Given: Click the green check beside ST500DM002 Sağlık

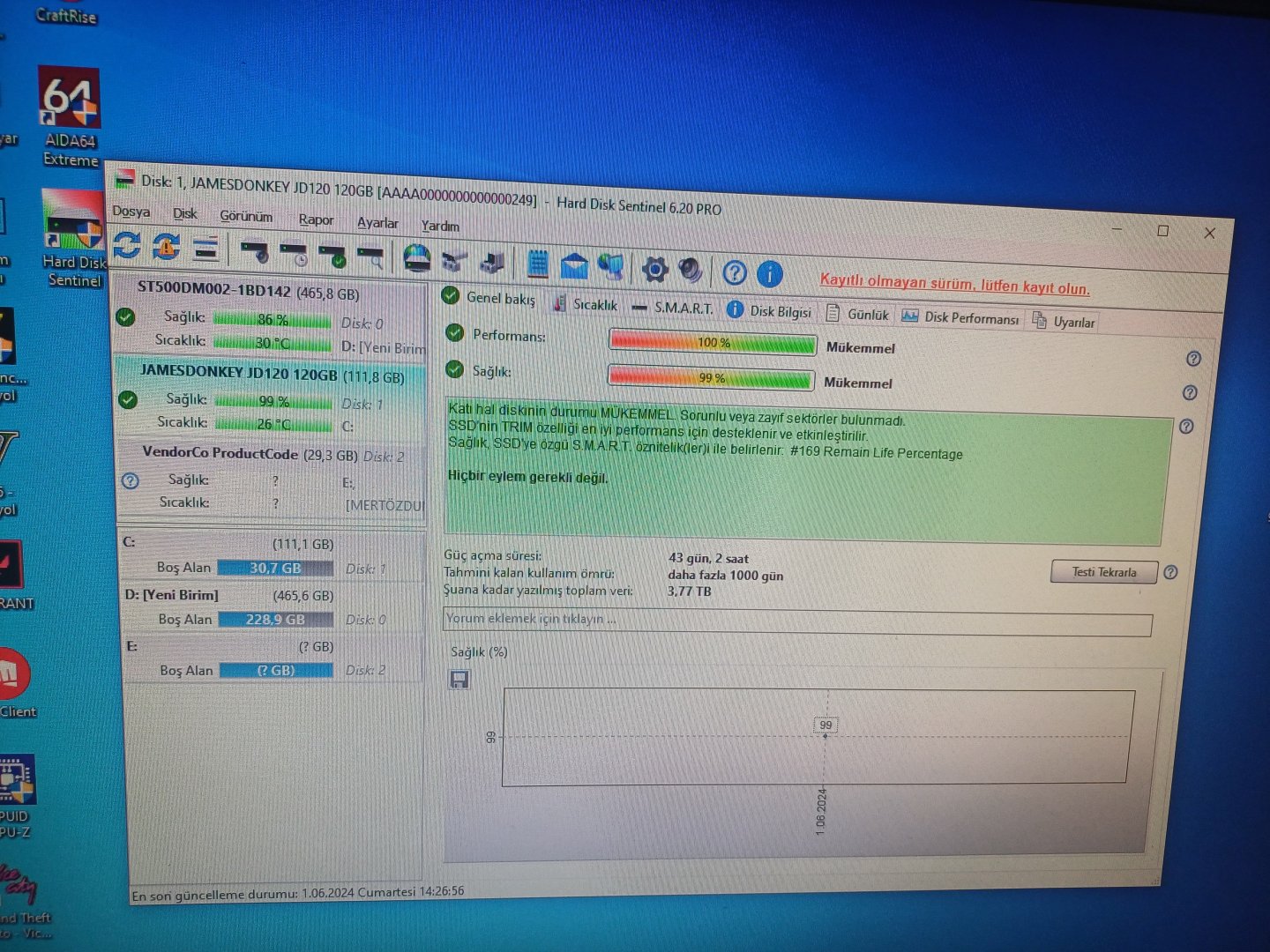Looking at the screenshot, I should click(x=126, y=317).
